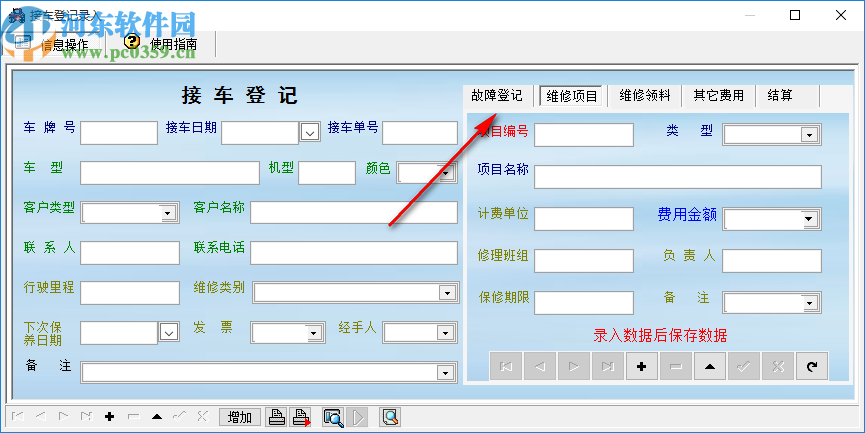Viewport: 865px width, 433px height.
Task: Click the 保修期限 input field
Action: click(x=584, y=303)
